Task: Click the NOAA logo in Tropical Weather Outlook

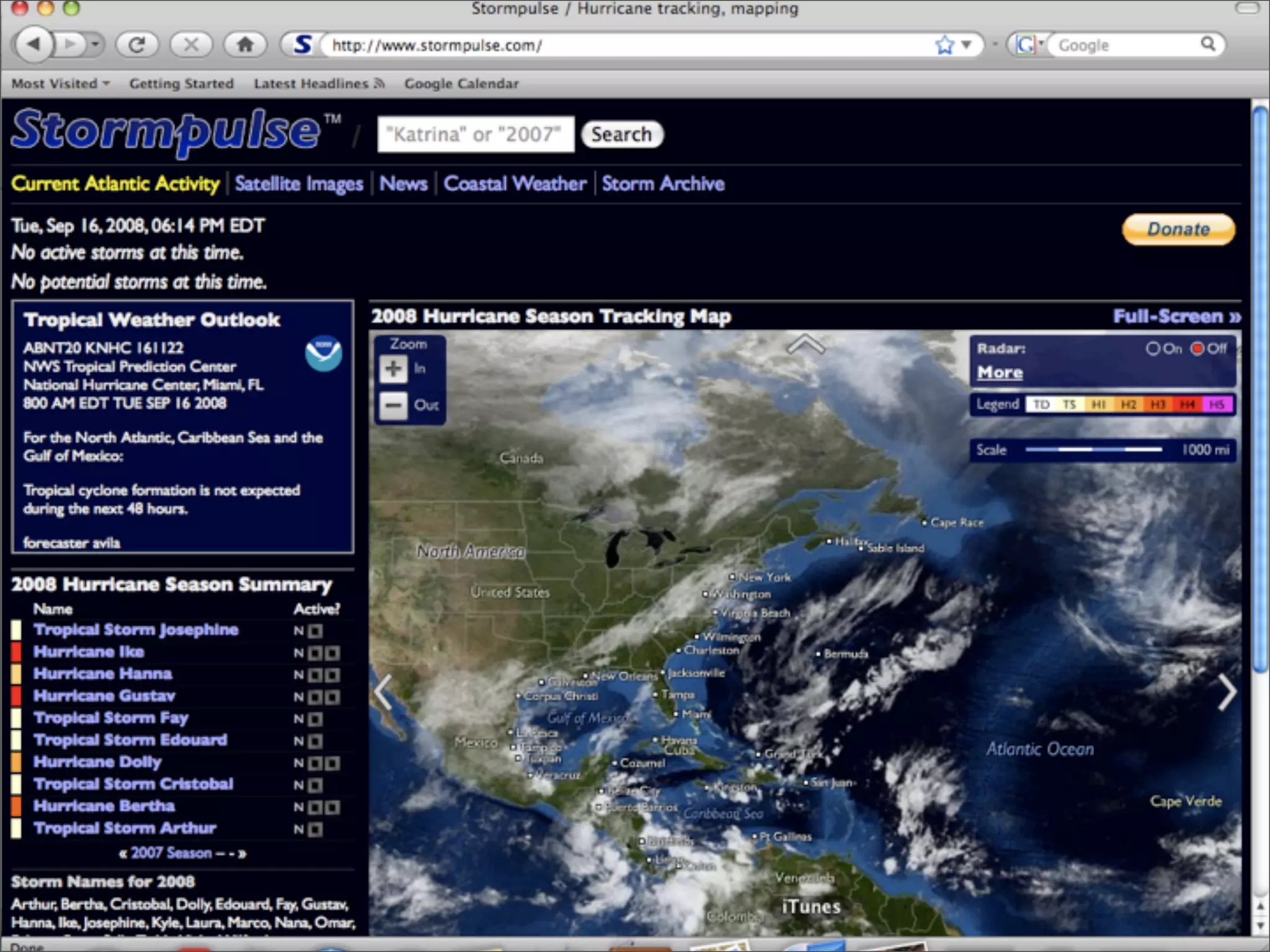Action: pos(323,354)
